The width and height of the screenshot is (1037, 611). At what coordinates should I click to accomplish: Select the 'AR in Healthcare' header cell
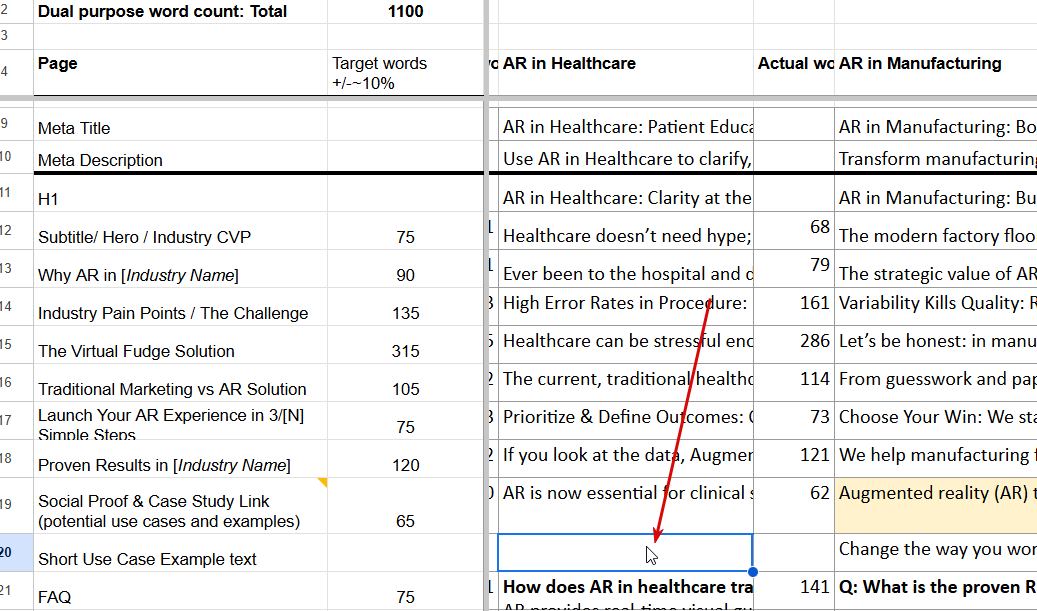[x=626, y=73]
